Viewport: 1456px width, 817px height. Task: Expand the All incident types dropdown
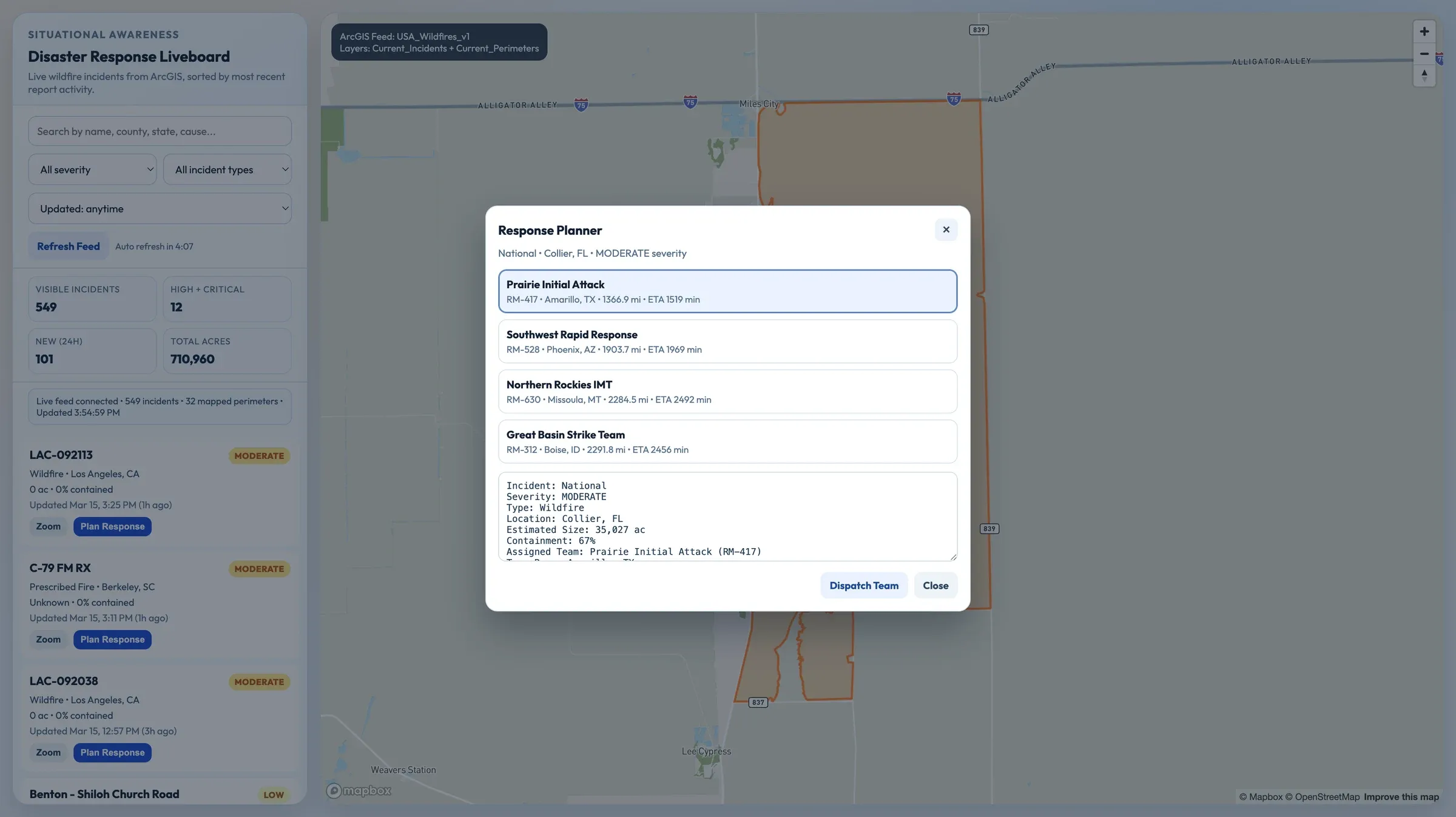(227, 169)
